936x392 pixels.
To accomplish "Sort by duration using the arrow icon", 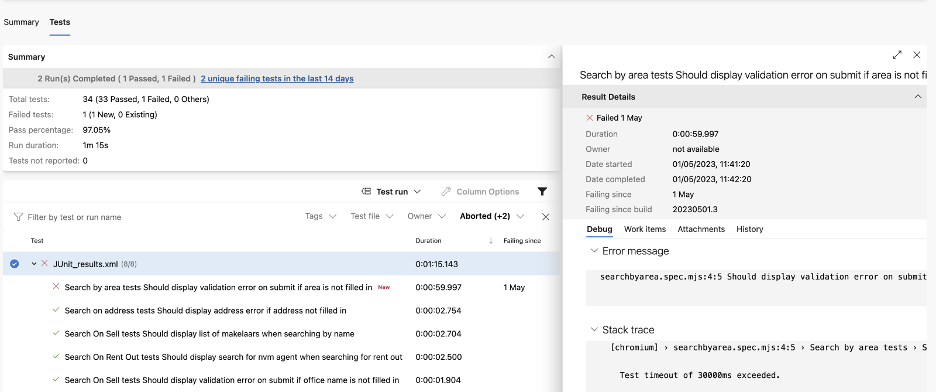I will coord(491,241).
